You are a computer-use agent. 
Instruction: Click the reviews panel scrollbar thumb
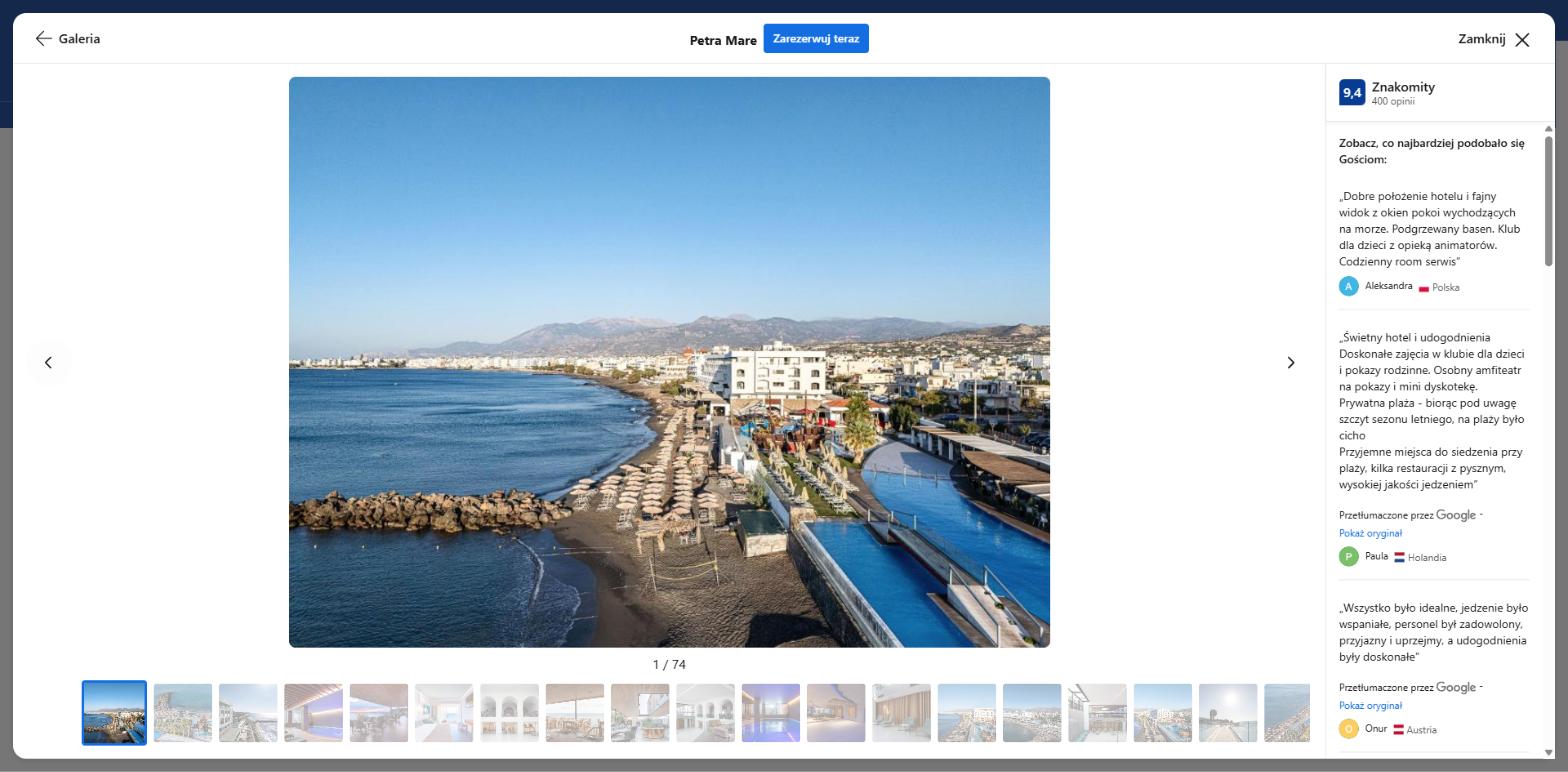pos(1549,200)
